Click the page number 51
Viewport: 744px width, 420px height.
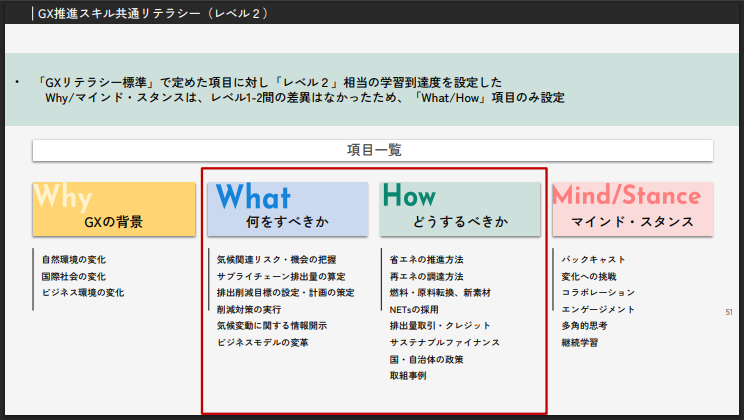click(729, 313)
